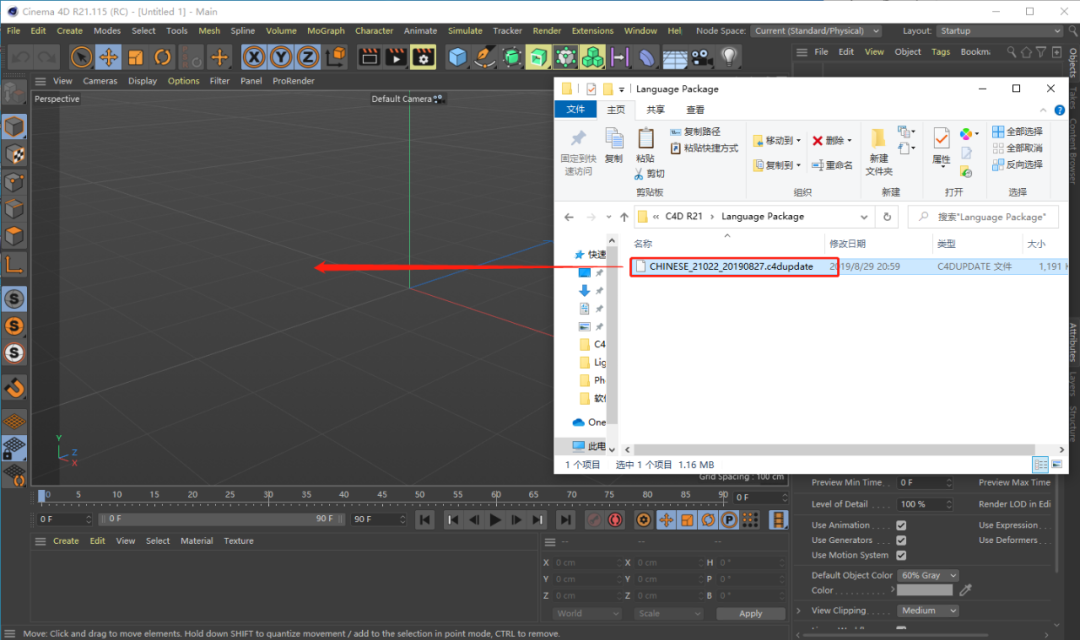The height and width of the screenshot is (640, 1080).
Task: Enable Axis mode L icon
Action: pyautogui.click(x=14, y=264)
